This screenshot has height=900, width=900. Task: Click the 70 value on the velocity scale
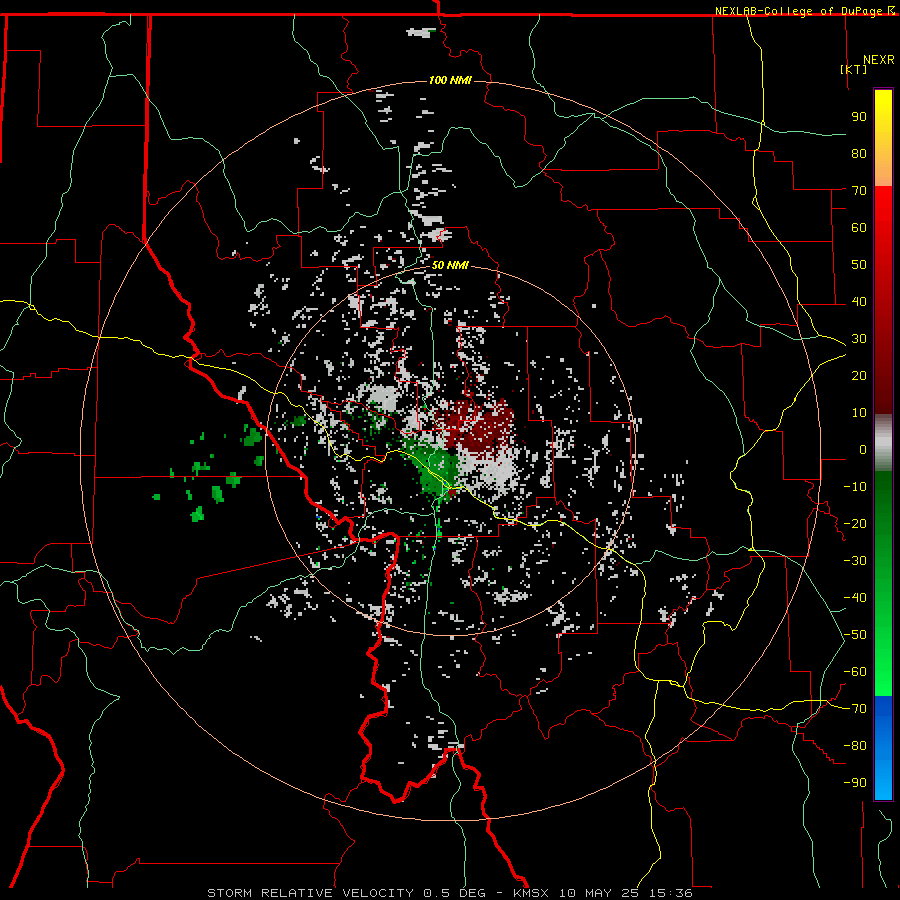(x=859, y=191)
